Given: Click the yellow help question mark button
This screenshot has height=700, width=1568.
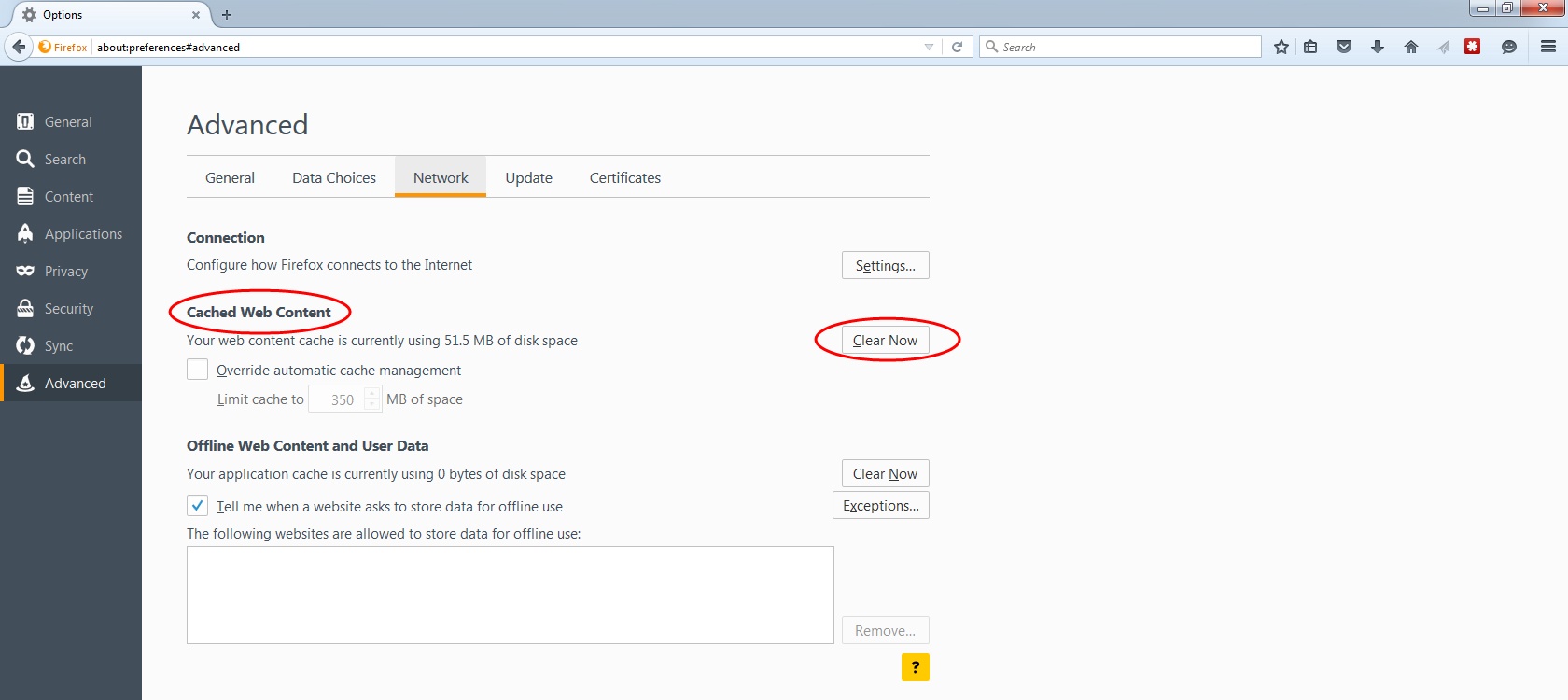Looking at the screenshot, I should point(915,667).
